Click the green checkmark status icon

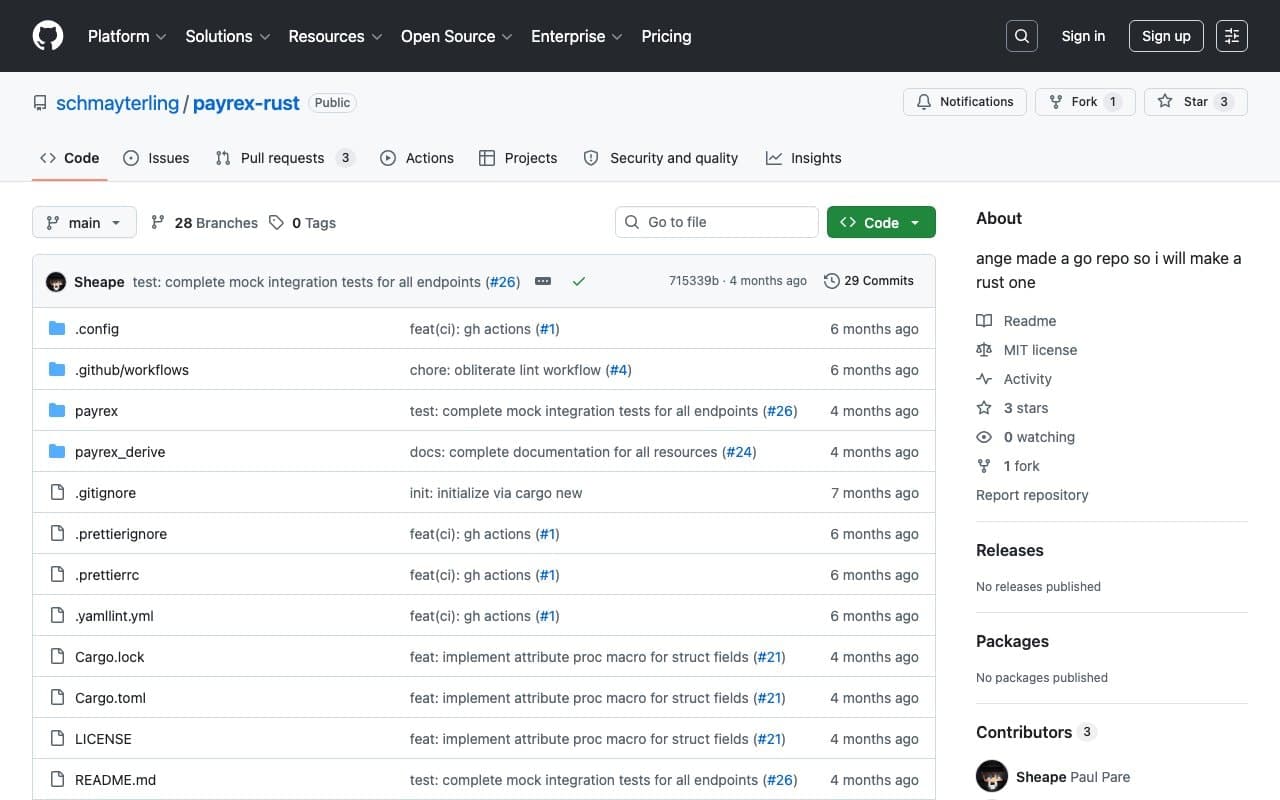point(578,282)
